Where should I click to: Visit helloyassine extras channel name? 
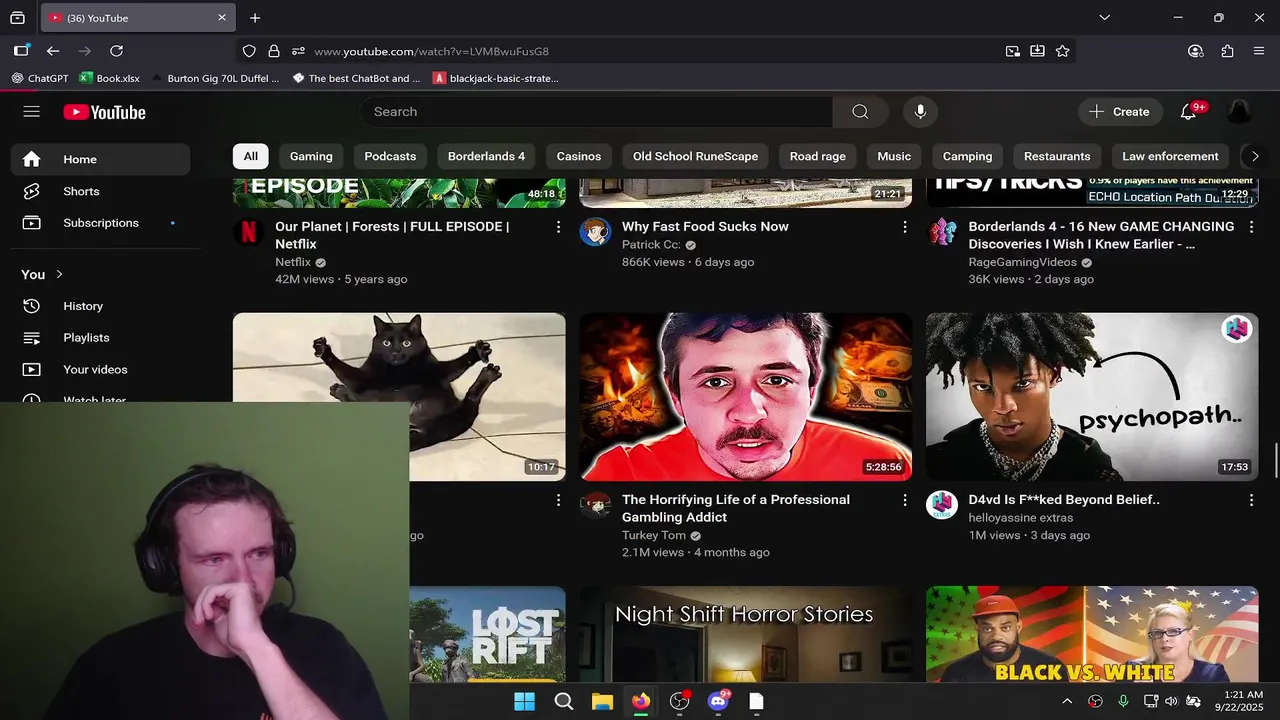coord(1021,518)
